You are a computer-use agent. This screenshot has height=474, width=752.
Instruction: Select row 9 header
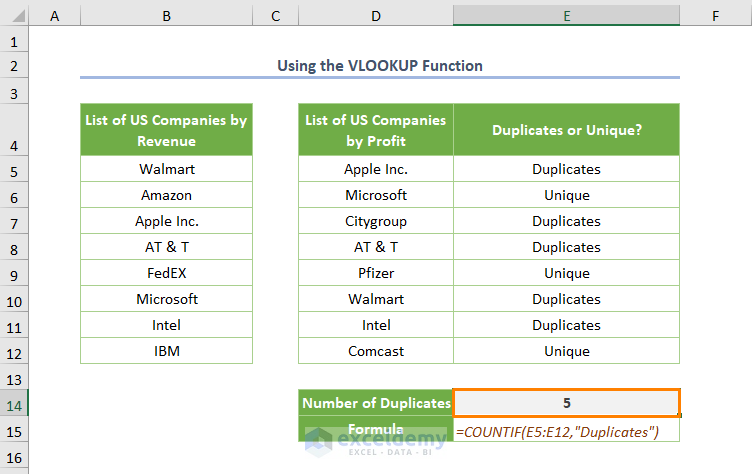click(x=14, y=275)
